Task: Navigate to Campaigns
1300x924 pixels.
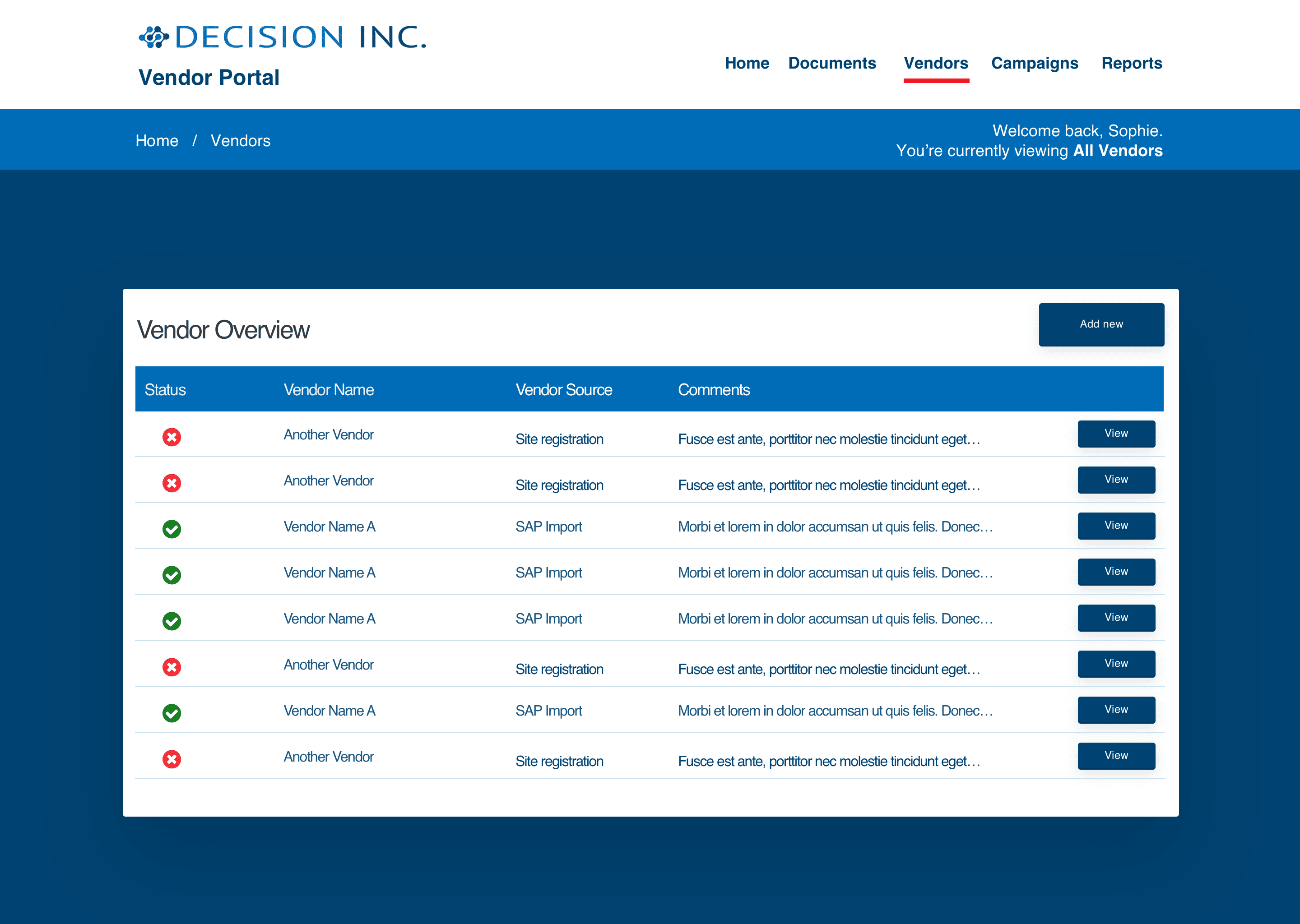Action: coord(1034,63)
